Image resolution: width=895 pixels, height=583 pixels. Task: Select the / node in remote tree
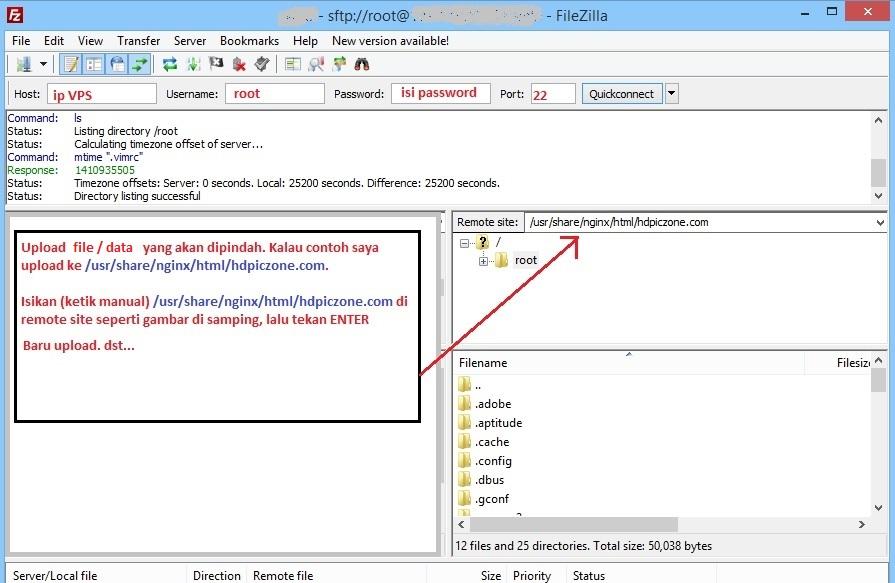tap(498, 242)
